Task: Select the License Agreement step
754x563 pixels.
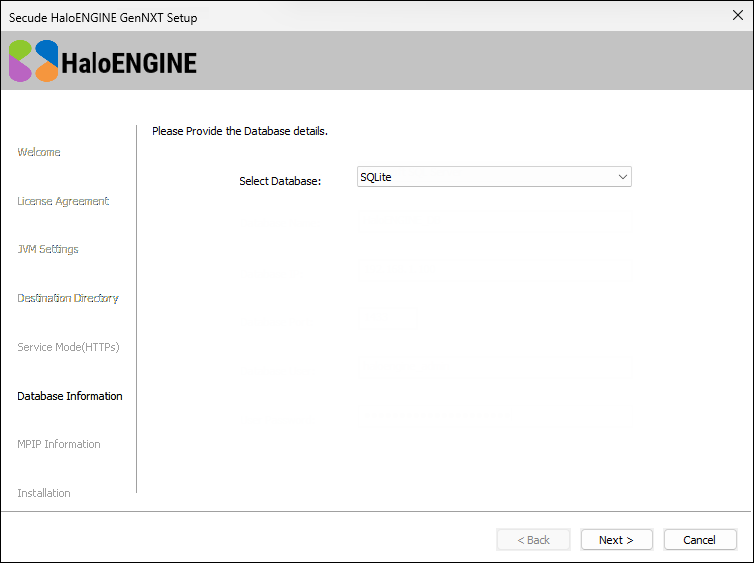Action: pyautogui.click(x=63, y=201)
